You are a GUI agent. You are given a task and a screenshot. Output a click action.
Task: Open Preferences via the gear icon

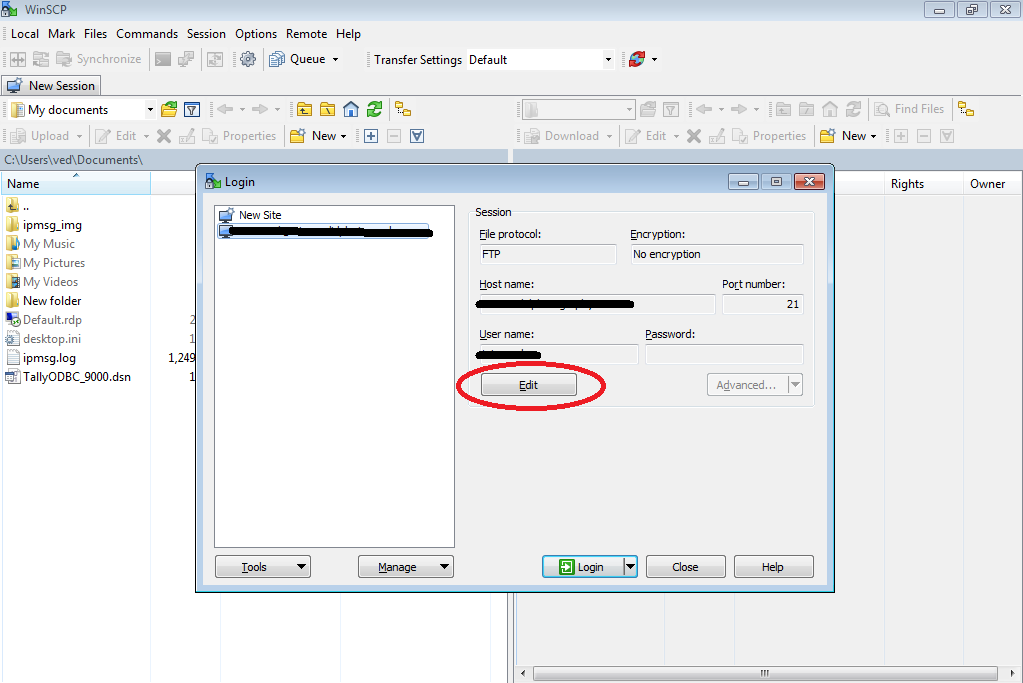[x=248, y=59]
